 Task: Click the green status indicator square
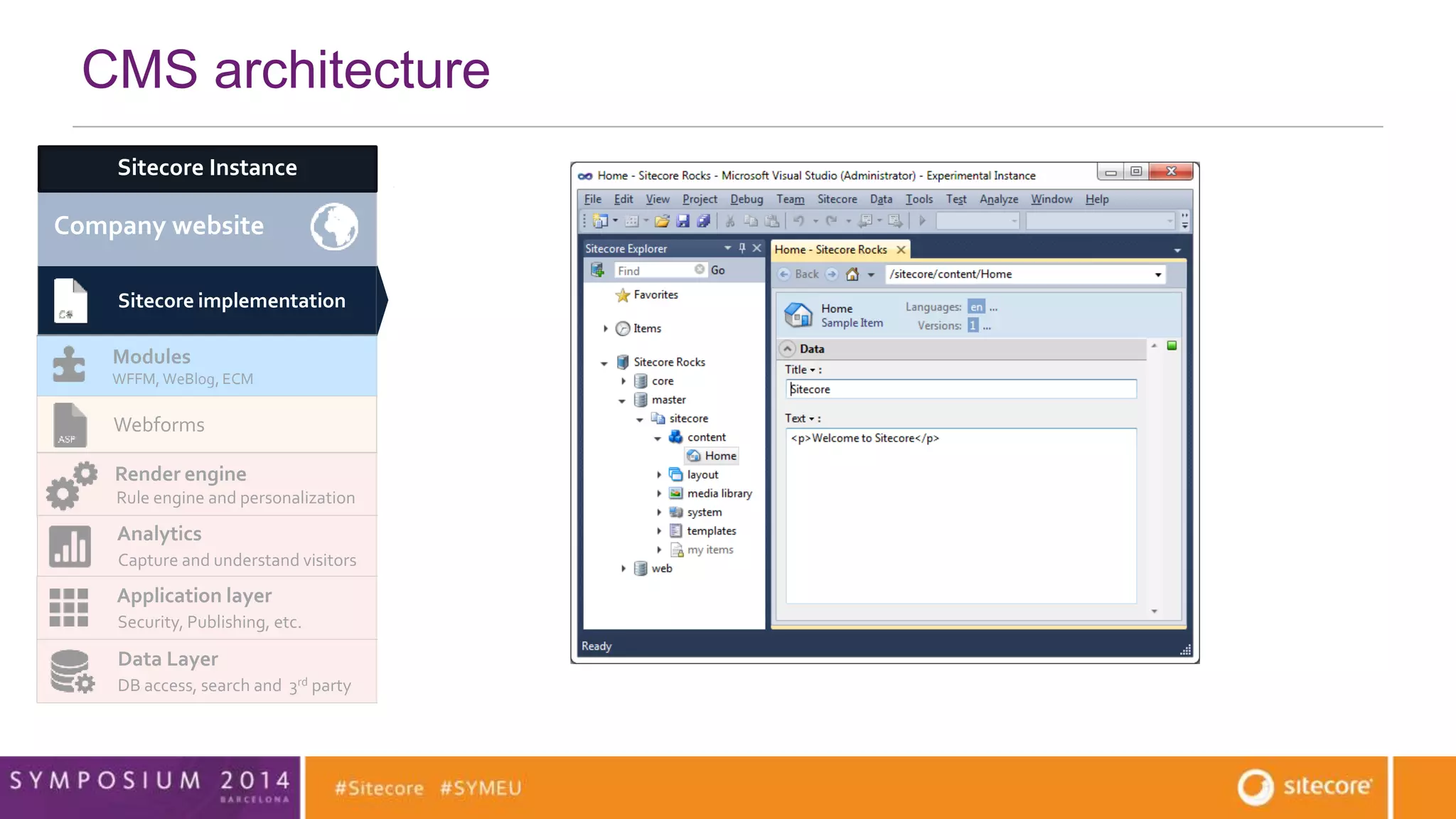(1172, 346)
